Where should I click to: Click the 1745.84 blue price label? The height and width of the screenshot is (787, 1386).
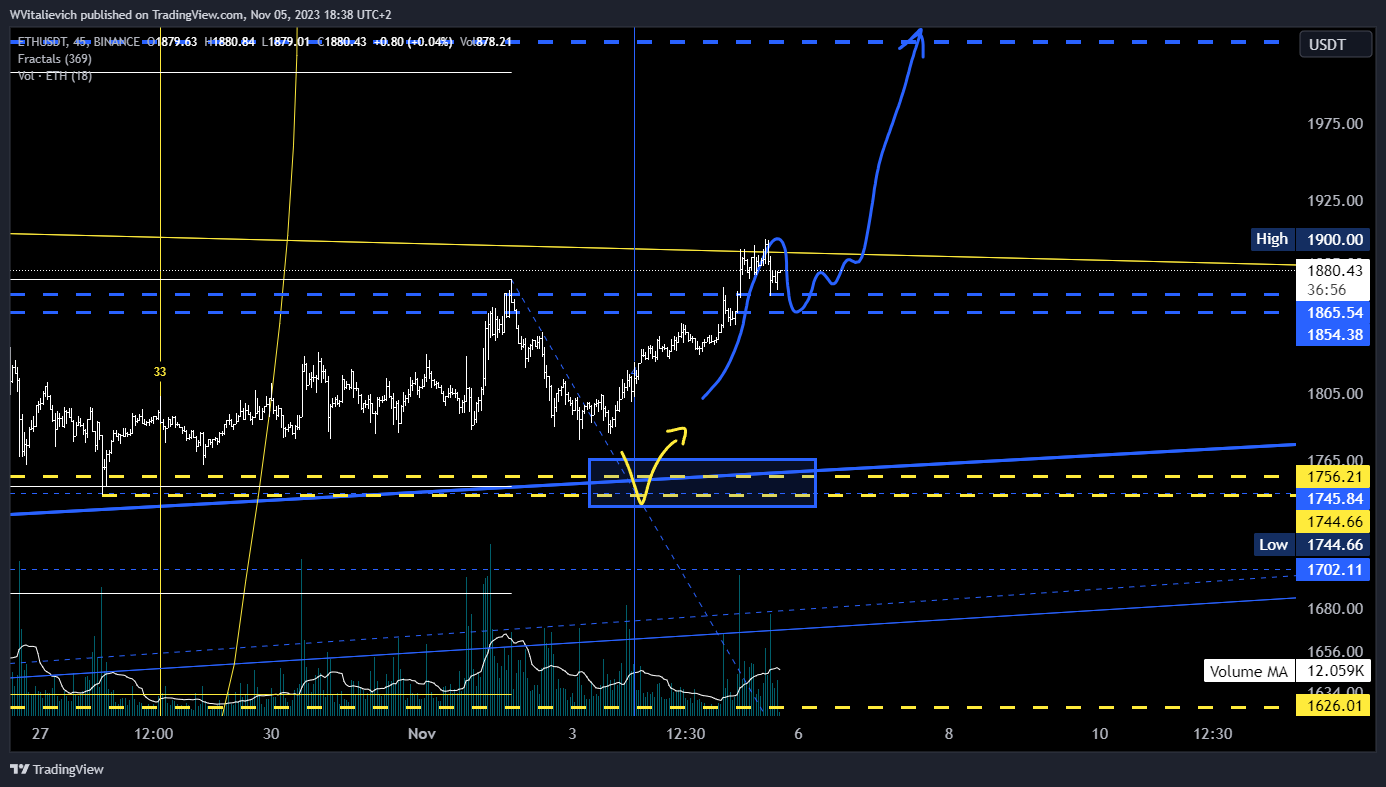1334,498
